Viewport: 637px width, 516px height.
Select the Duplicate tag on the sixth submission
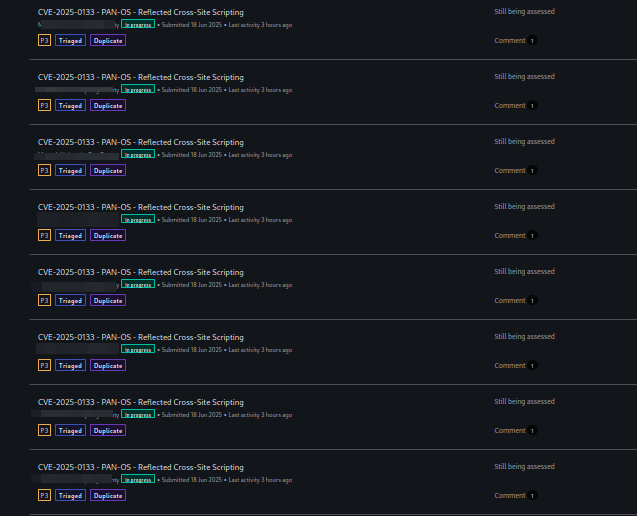pyautogui.click(x=108, y=365)
